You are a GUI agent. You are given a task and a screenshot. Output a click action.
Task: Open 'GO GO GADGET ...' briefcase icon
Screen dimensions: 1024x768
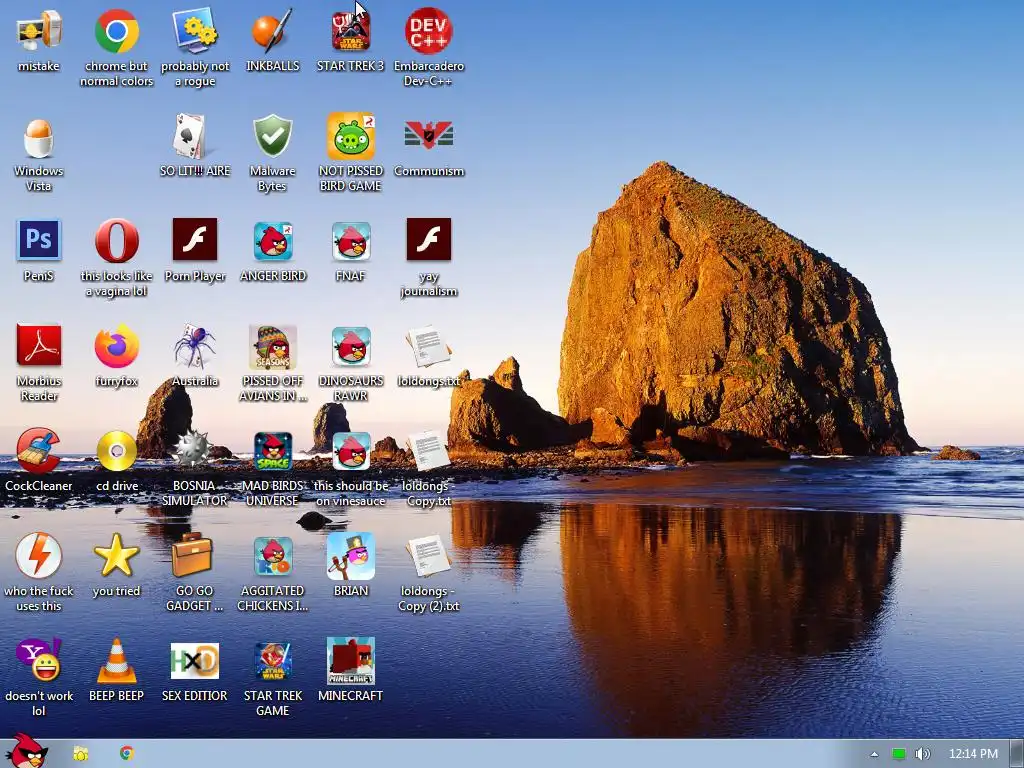[192, 555]
